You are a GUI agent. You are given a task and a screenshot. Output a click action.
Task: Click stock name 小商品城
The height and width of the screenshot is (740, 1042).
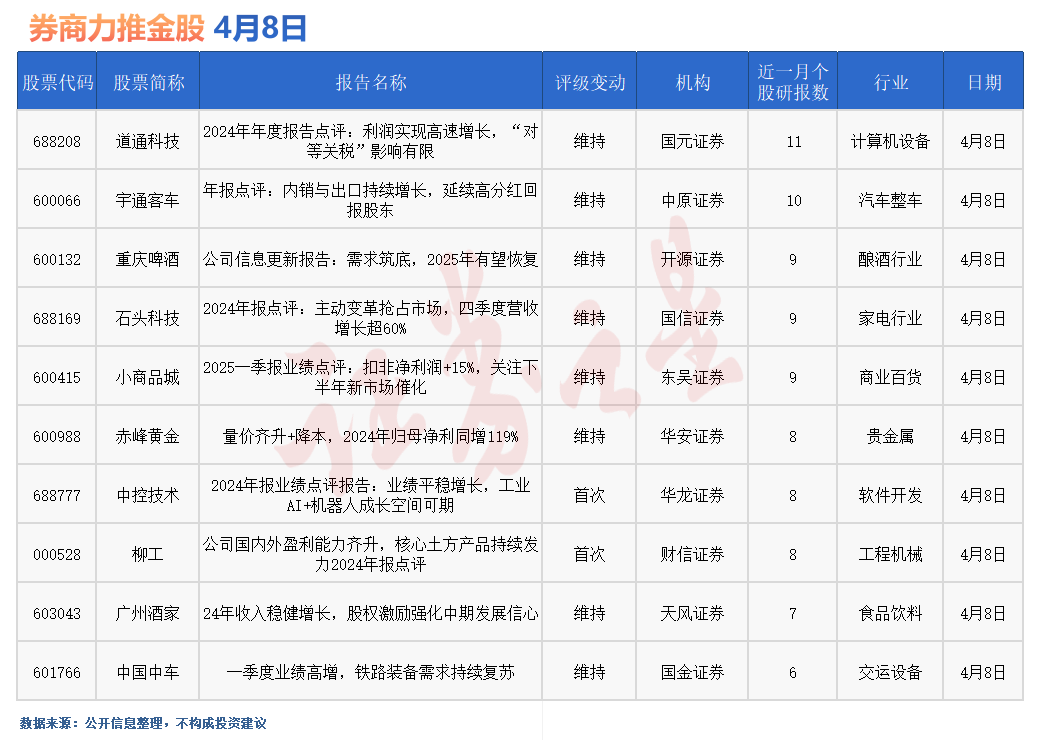coord(148,378)
